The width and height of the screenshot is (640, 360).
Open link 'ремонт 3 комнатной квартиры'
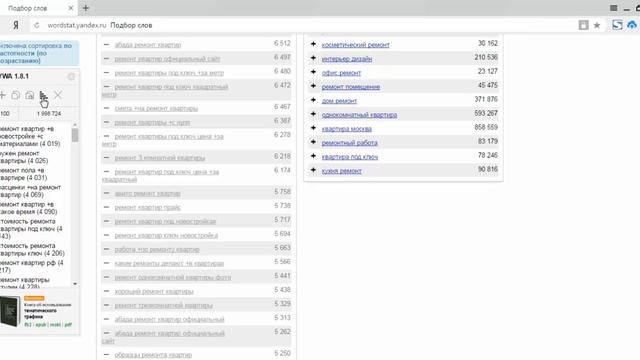click(x=160, y=158)
